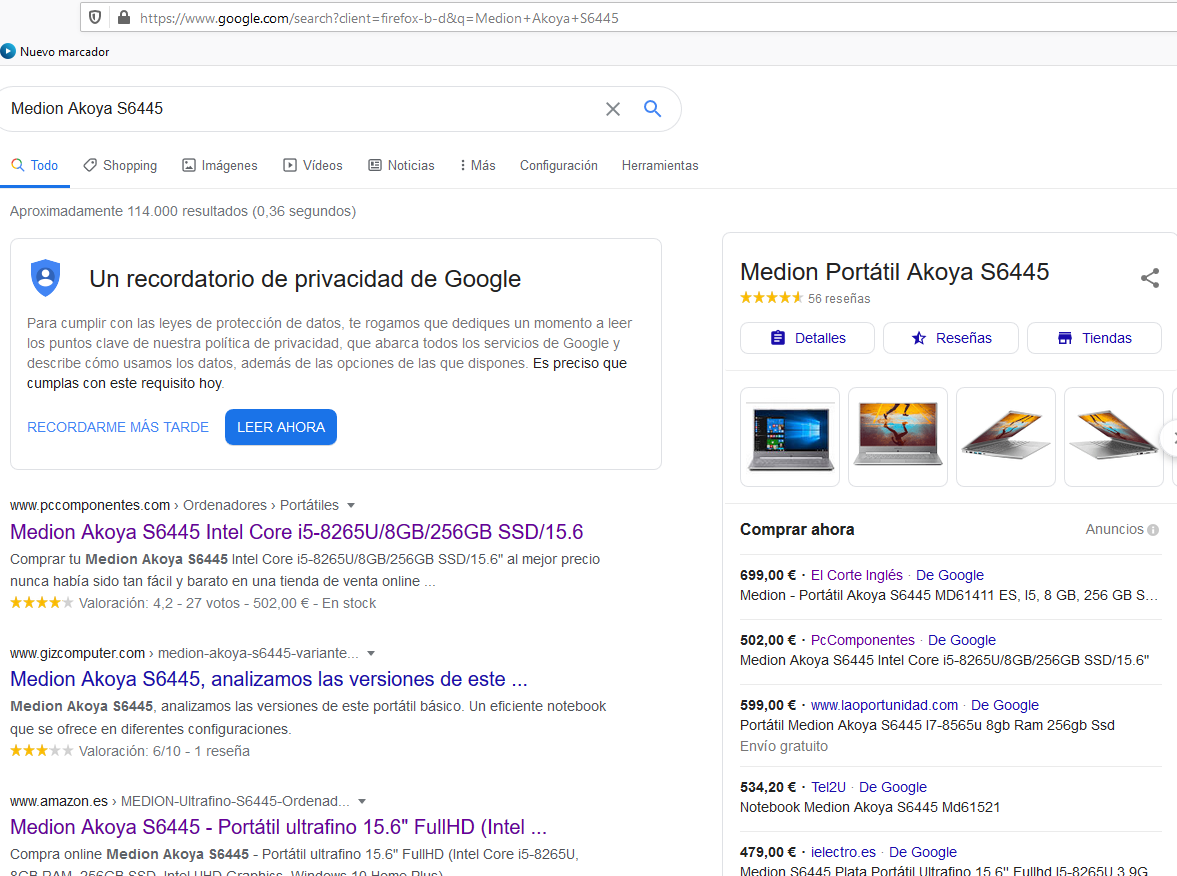1177x876 pixels.
Task: Open Tel2U store link
Action: pos(828,787)
